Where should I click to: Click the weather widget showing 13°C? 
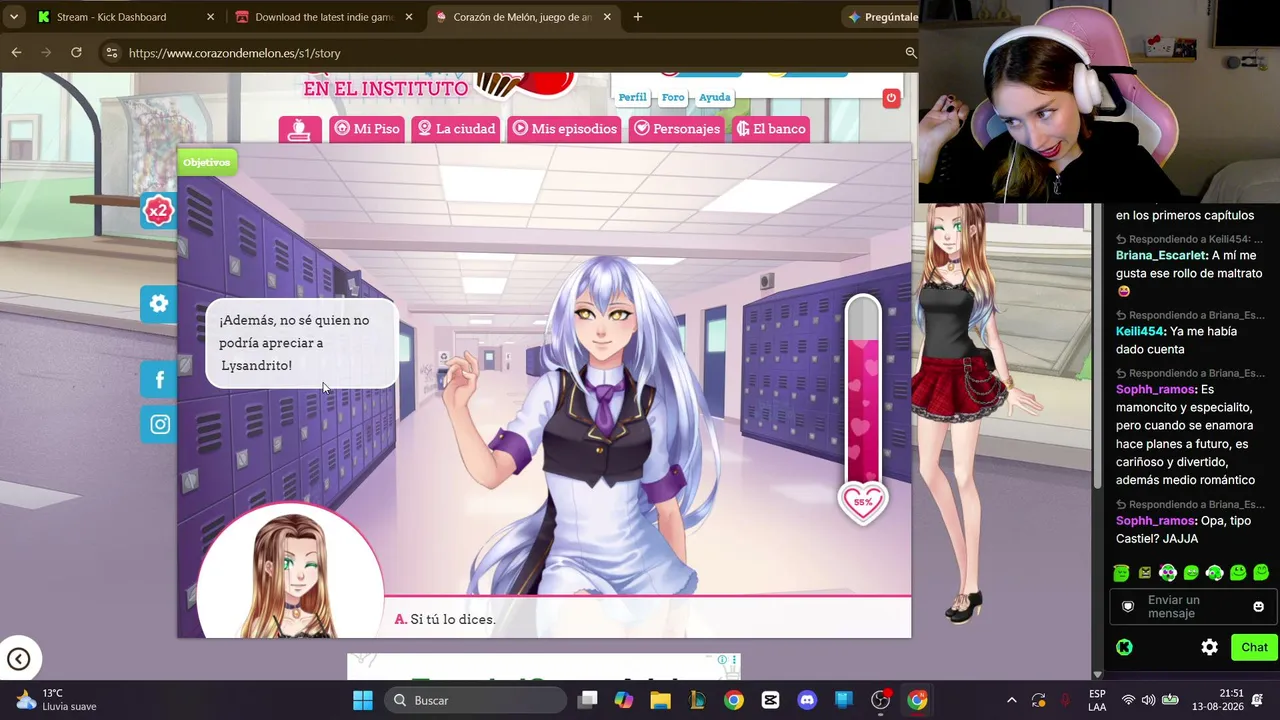point(57,700)
